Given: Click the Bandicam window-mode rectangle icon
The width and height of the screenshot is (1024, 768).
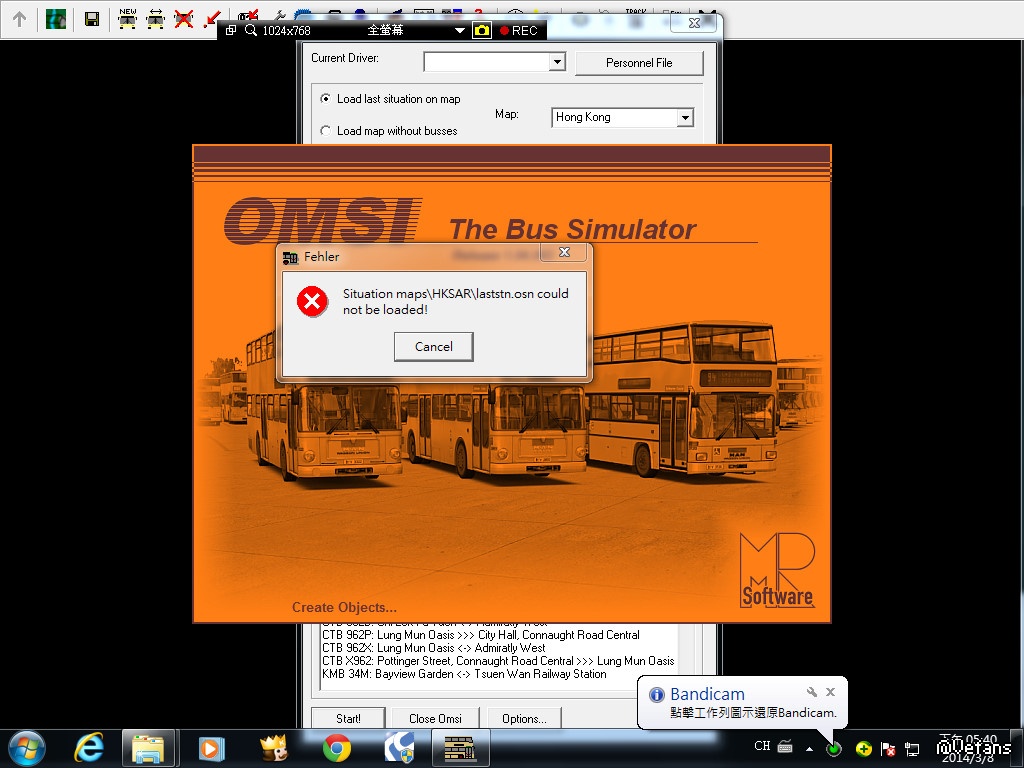Looking at the screenshot, I should click(x=231, y=30).
